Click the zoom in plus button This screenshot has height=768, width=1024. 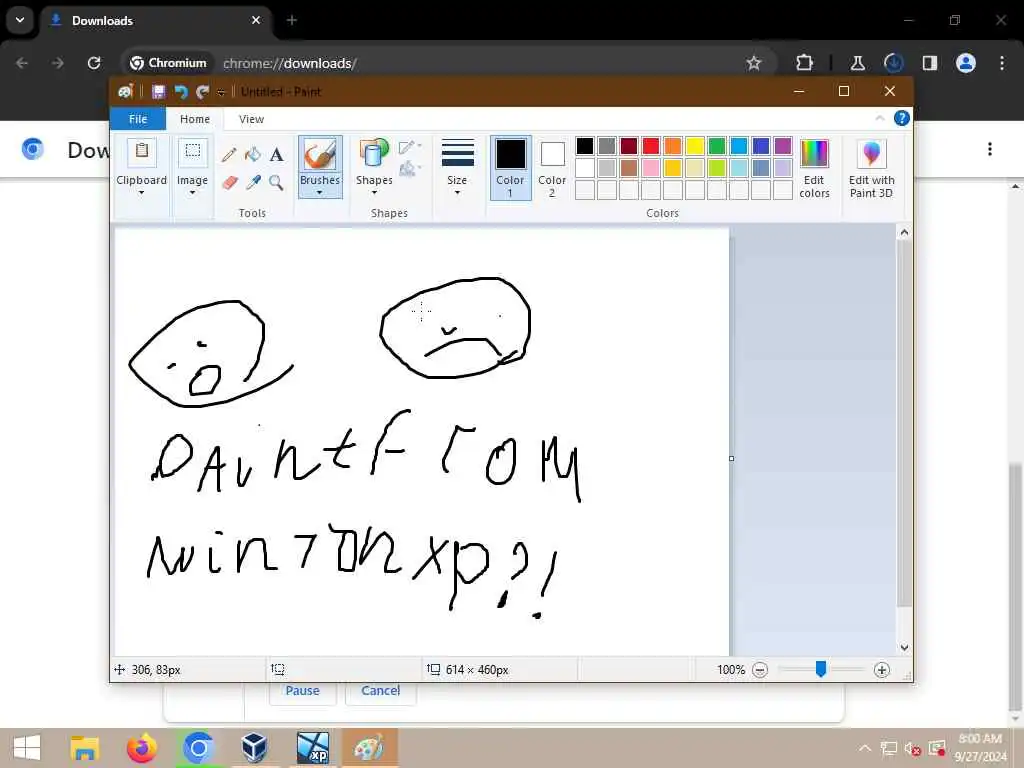click(882, 669)
